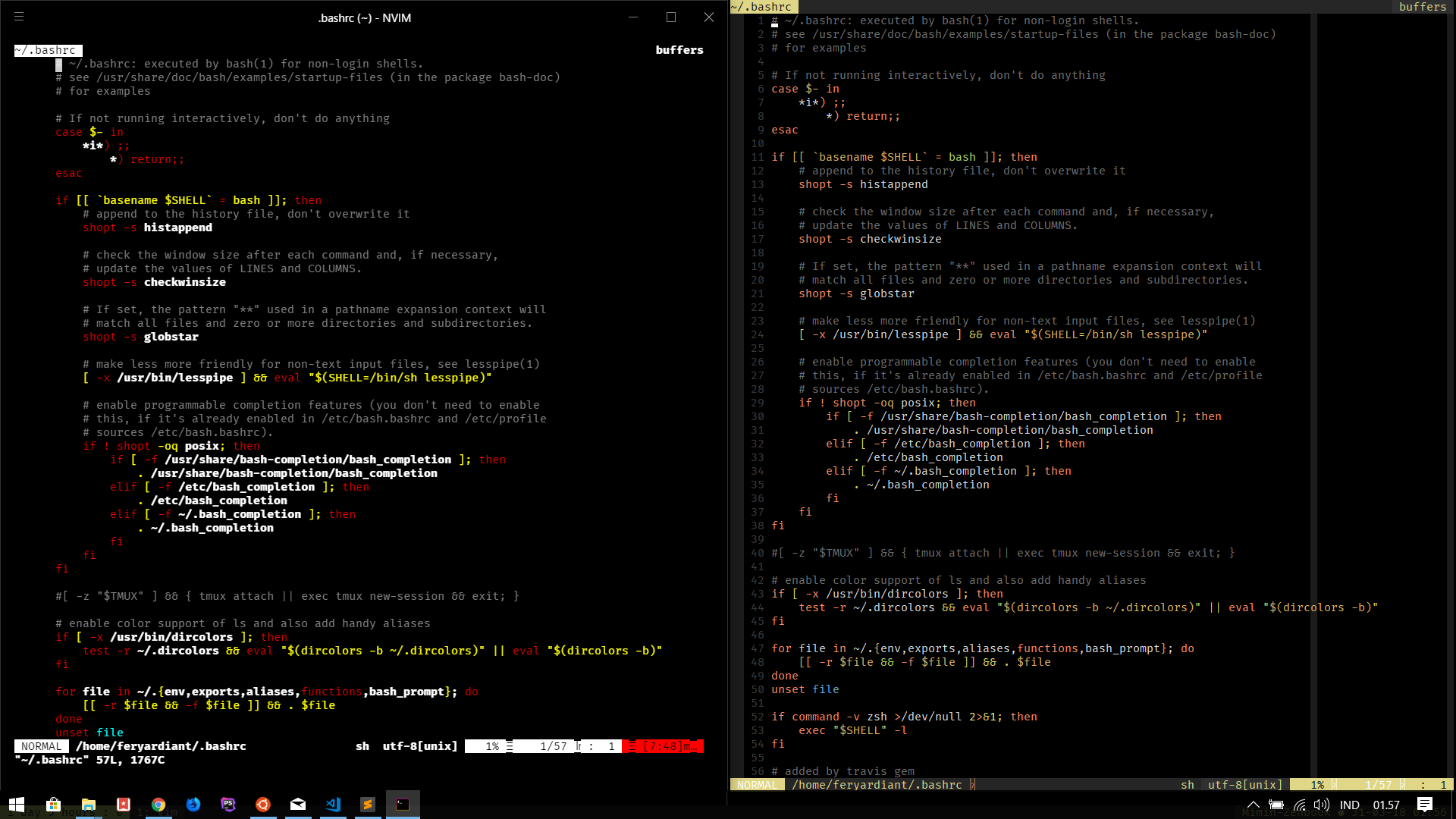
Task: Open PhpStorm from the taskbar
Action: tap(228, 805)
